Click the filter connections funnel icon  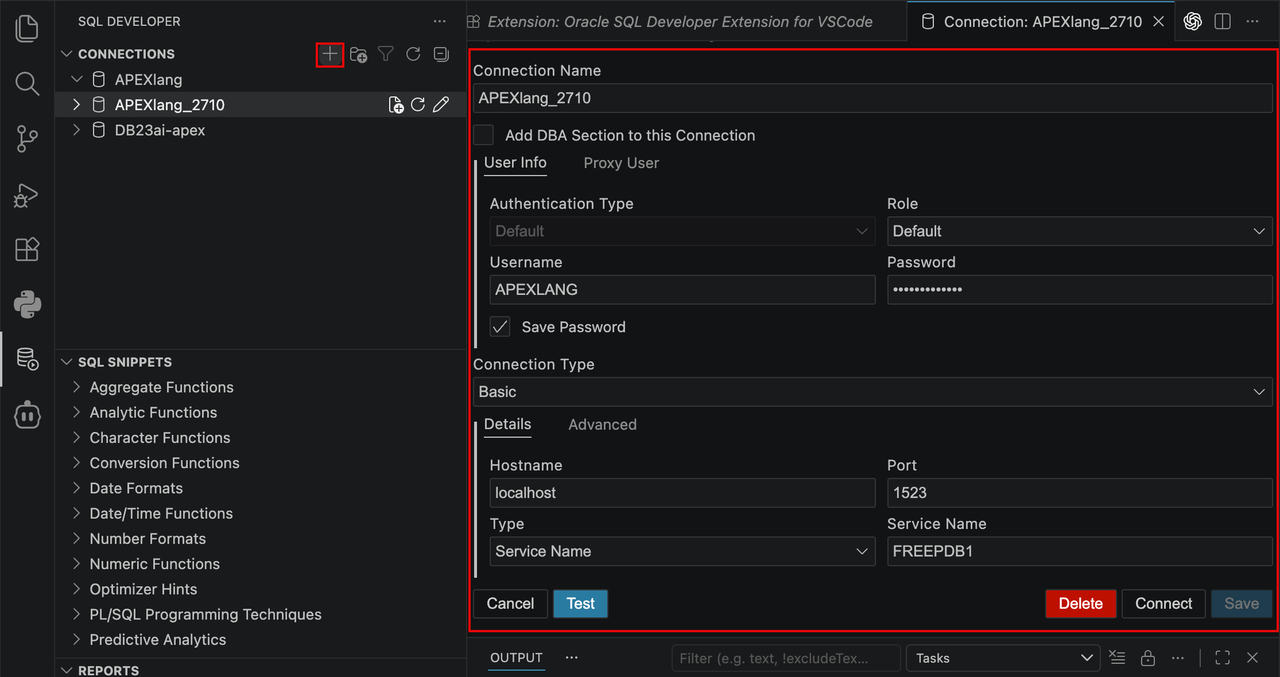(386, 54)
